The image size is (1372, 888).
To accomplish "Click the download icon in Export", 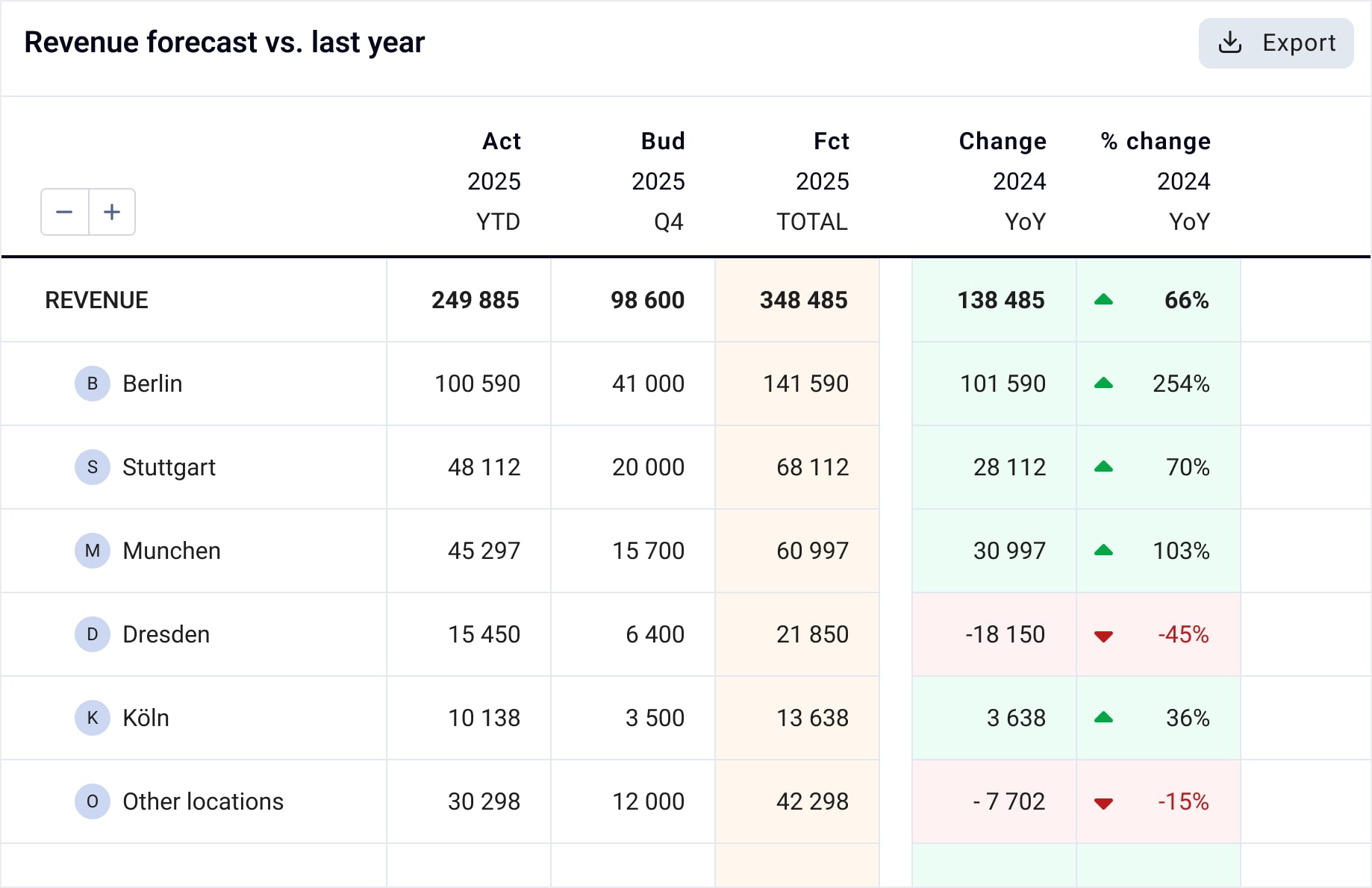I will (x=1230, y=43).
